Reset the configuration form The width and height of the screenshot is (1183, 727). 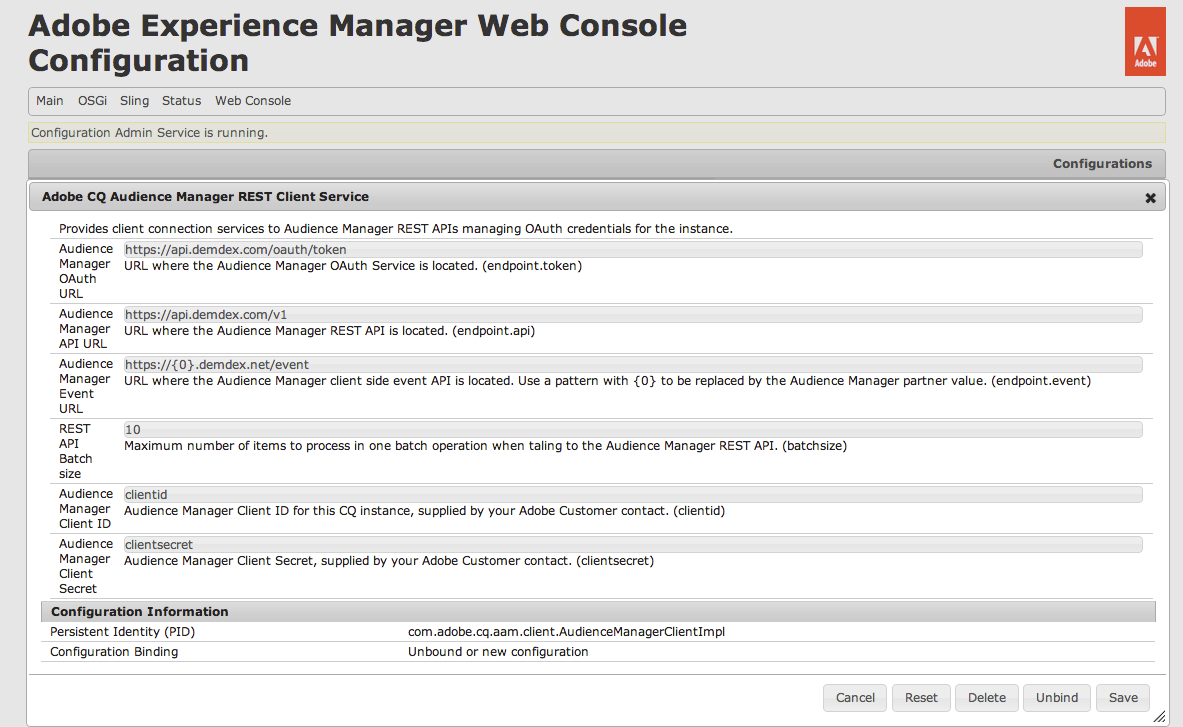point(920,697)
